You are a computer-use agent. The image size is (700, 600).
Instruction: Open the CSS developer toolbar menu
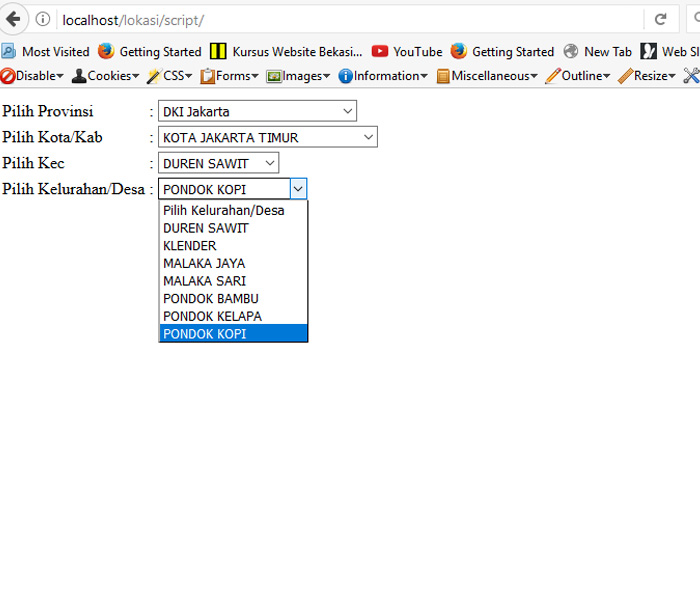(169, 75)
